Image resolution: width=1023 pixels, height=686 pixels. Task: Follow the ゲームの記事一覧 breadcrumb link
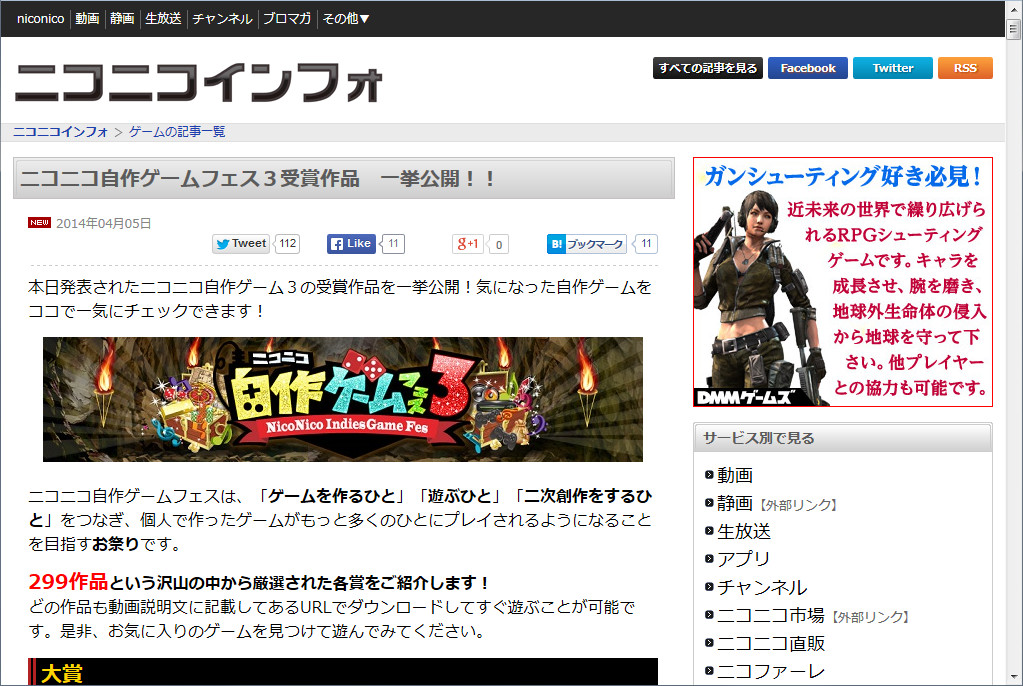177,132
